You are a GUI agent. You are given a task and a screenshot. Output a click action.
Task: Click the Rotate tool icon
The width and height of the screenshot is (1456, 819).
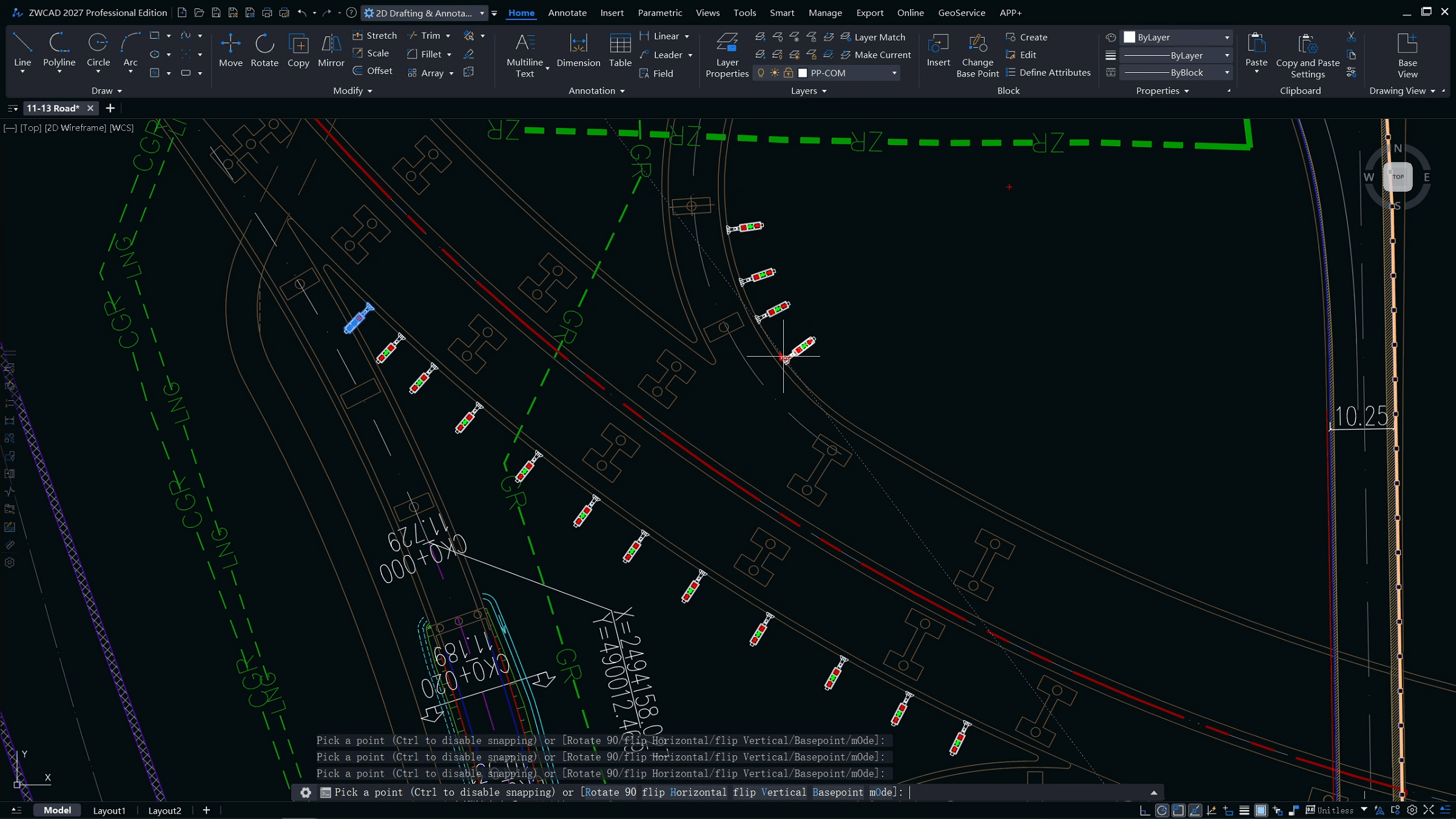[265, 44]
